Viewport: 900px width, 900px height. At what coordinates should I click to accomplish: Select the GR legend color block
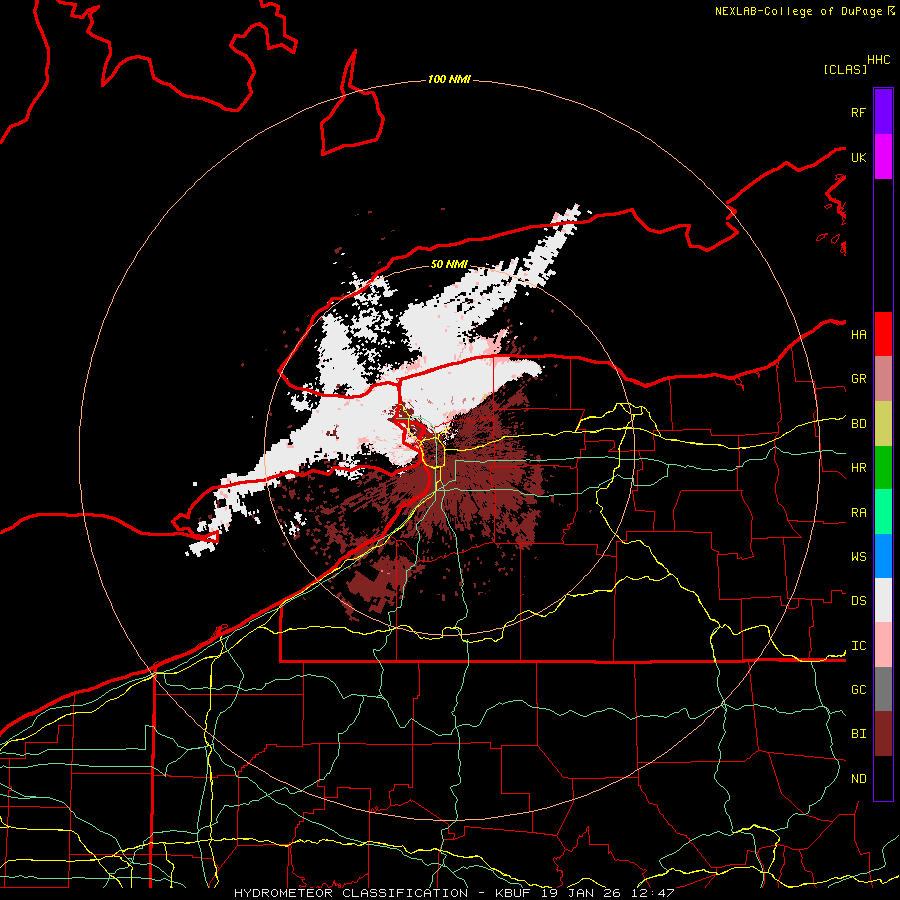pyautogui.click(x=883, y=379)
